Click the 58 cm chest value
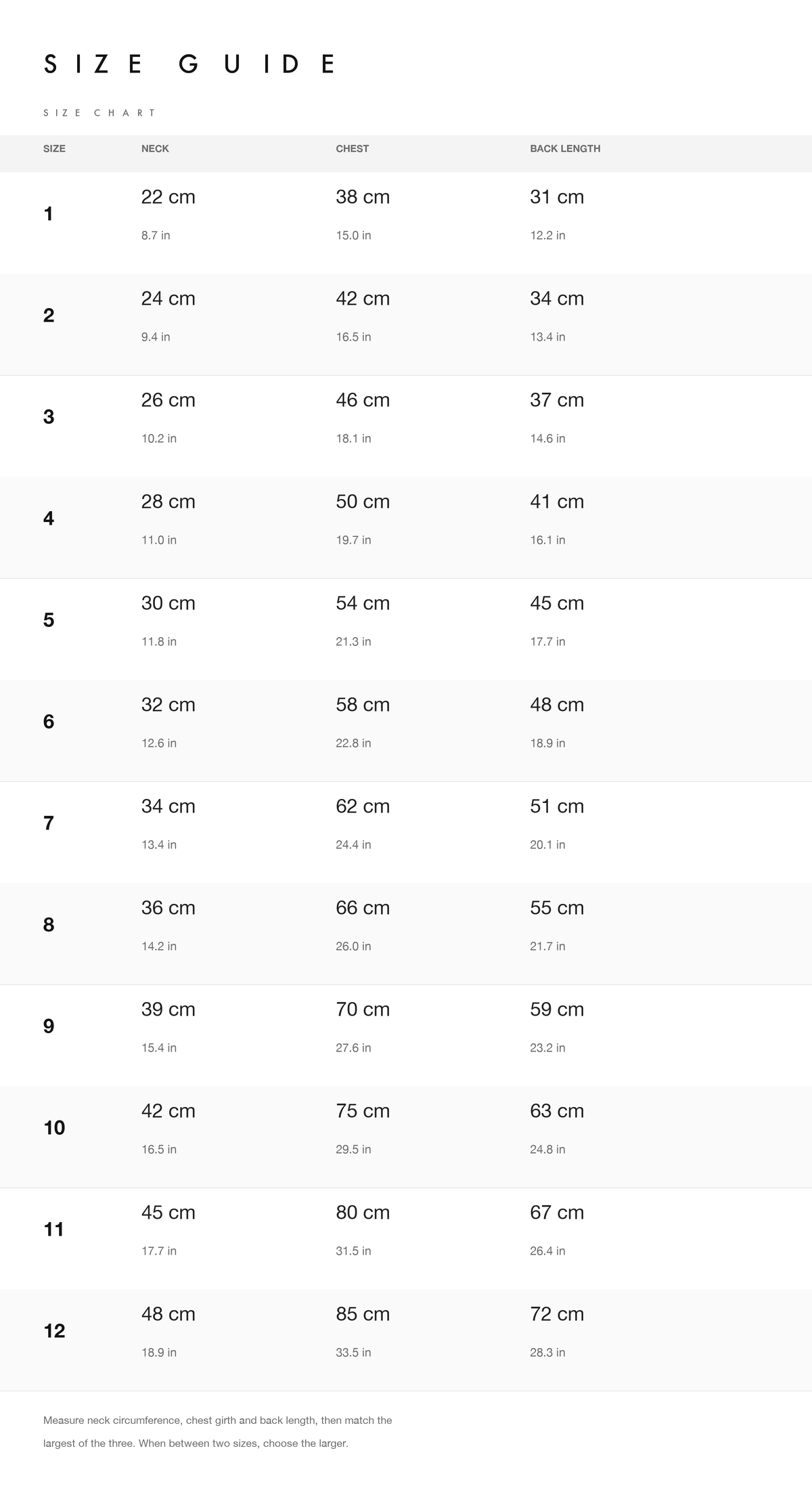The height and width of the screenshot is (1499, 812). [363, 705]
